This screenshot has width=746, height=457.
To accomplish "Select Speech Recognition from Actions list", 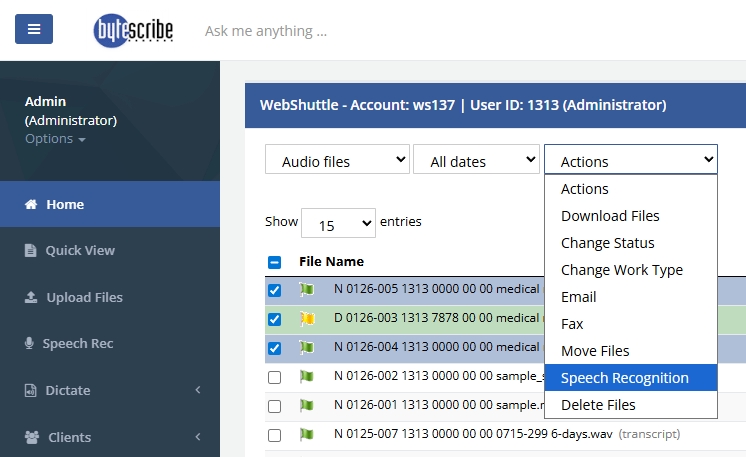I will point(625,378).
